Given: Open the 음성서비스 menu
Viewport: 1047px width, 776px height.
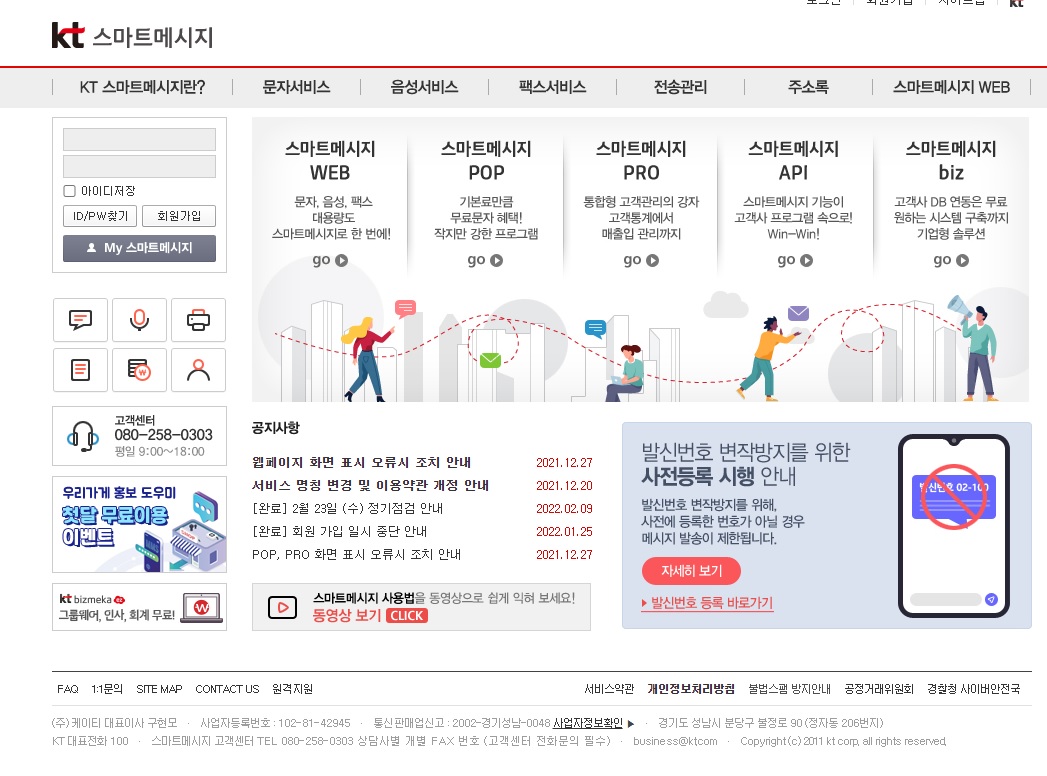Looking at the screenshot, I should [x=425, y=87].
